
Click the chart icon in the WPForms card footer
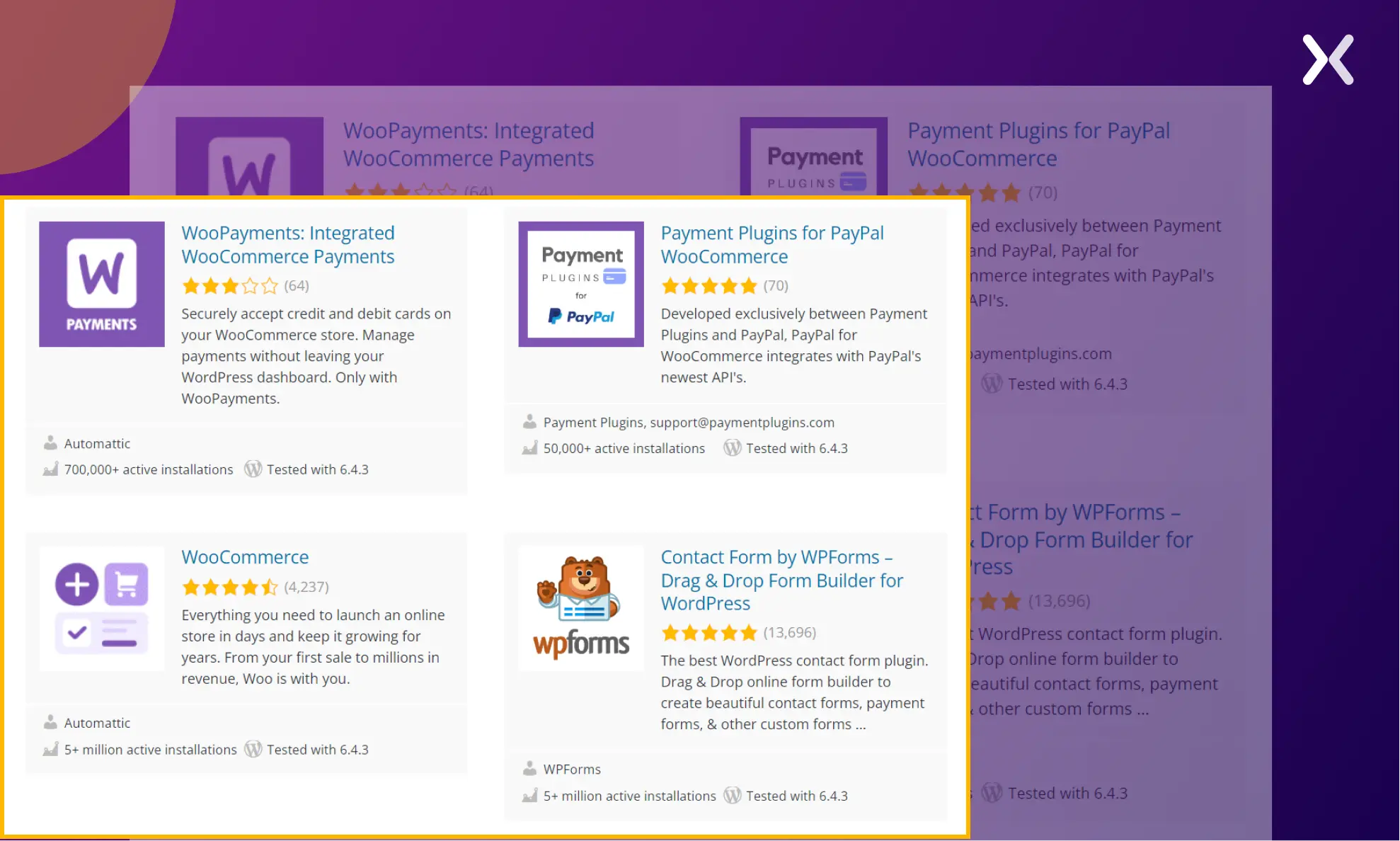(x=529, y=796)
